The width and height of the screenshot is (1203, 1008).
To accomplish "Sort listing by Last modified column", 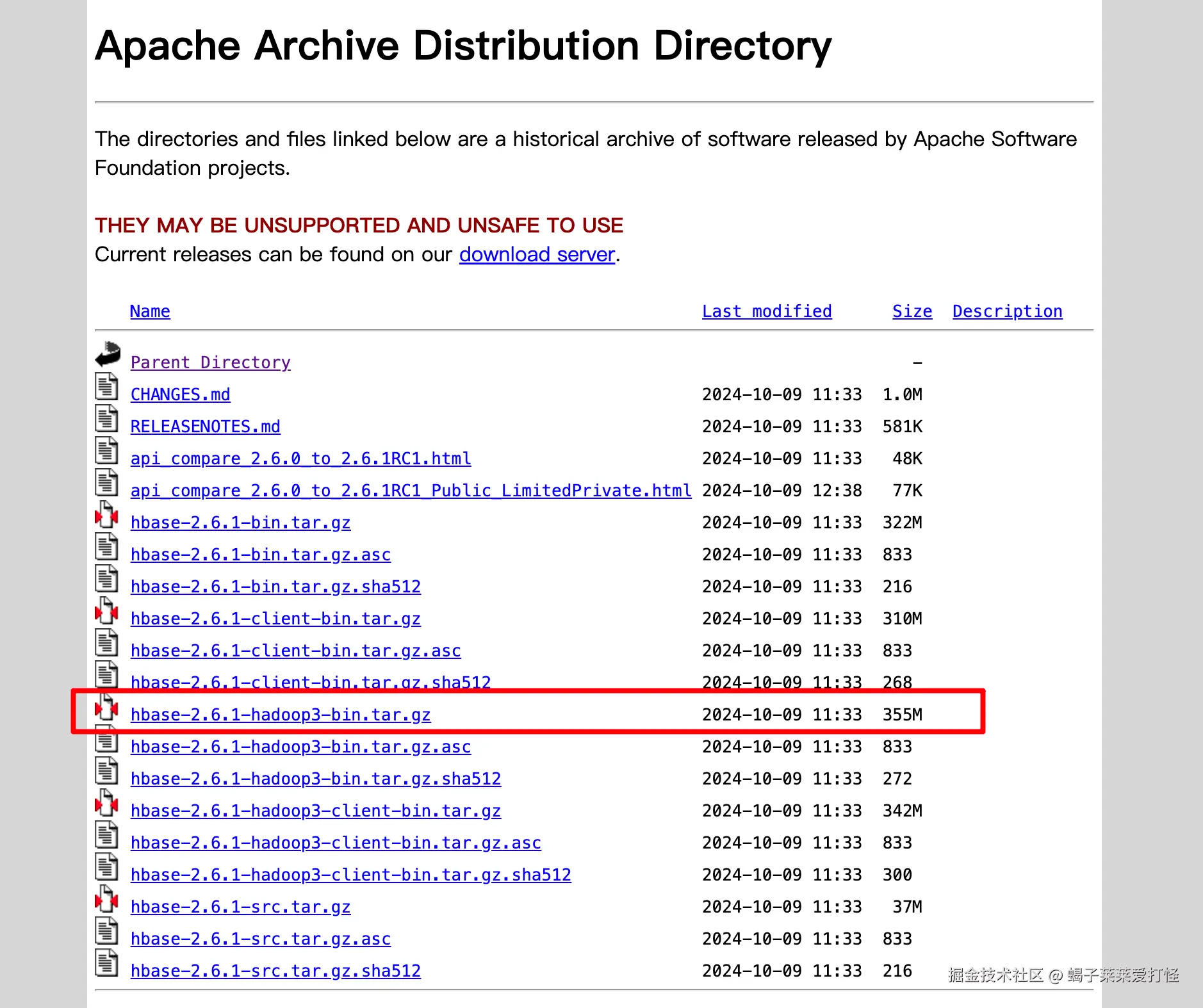I will click(x=767, y=311).
